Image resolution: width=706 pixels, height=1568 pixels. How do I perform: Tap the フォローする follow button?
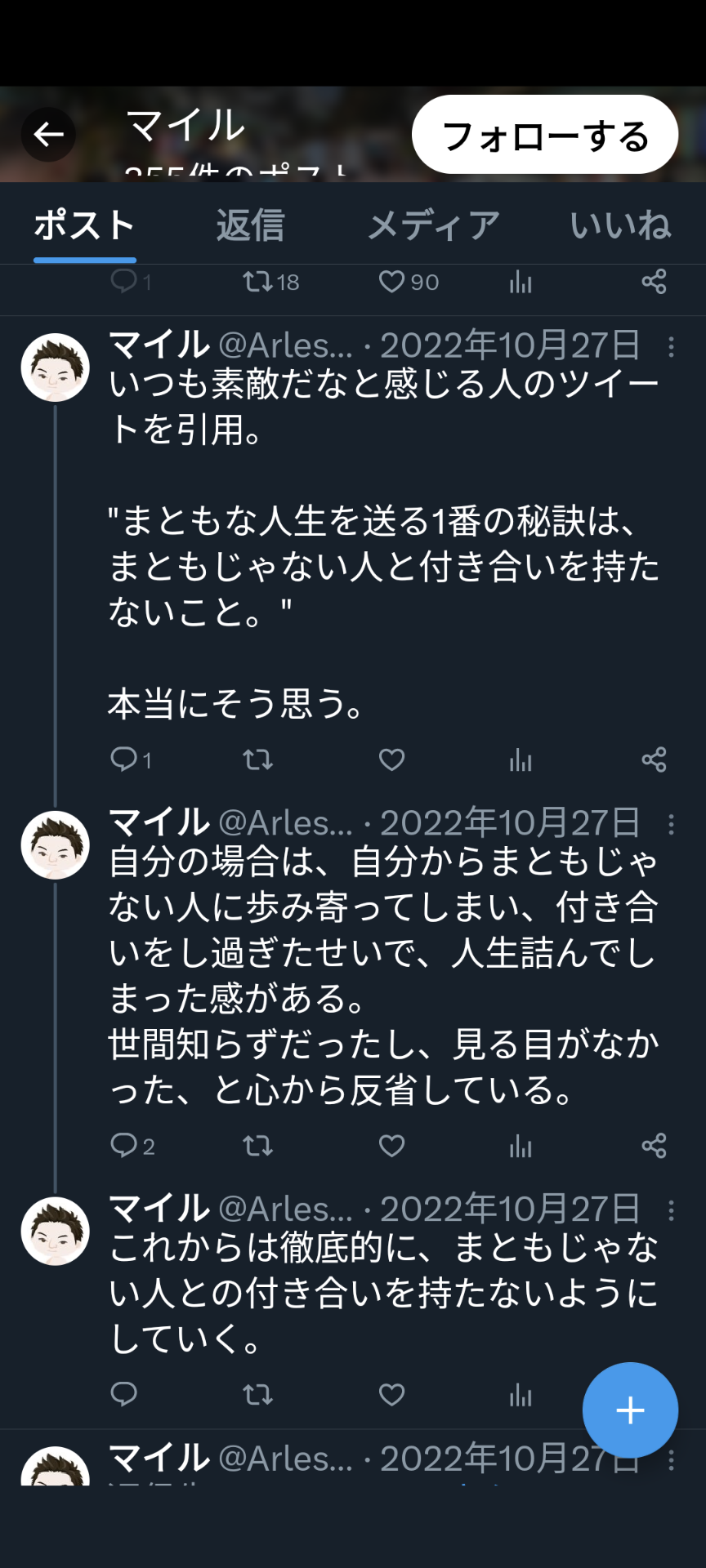click(x=544, y=135)
